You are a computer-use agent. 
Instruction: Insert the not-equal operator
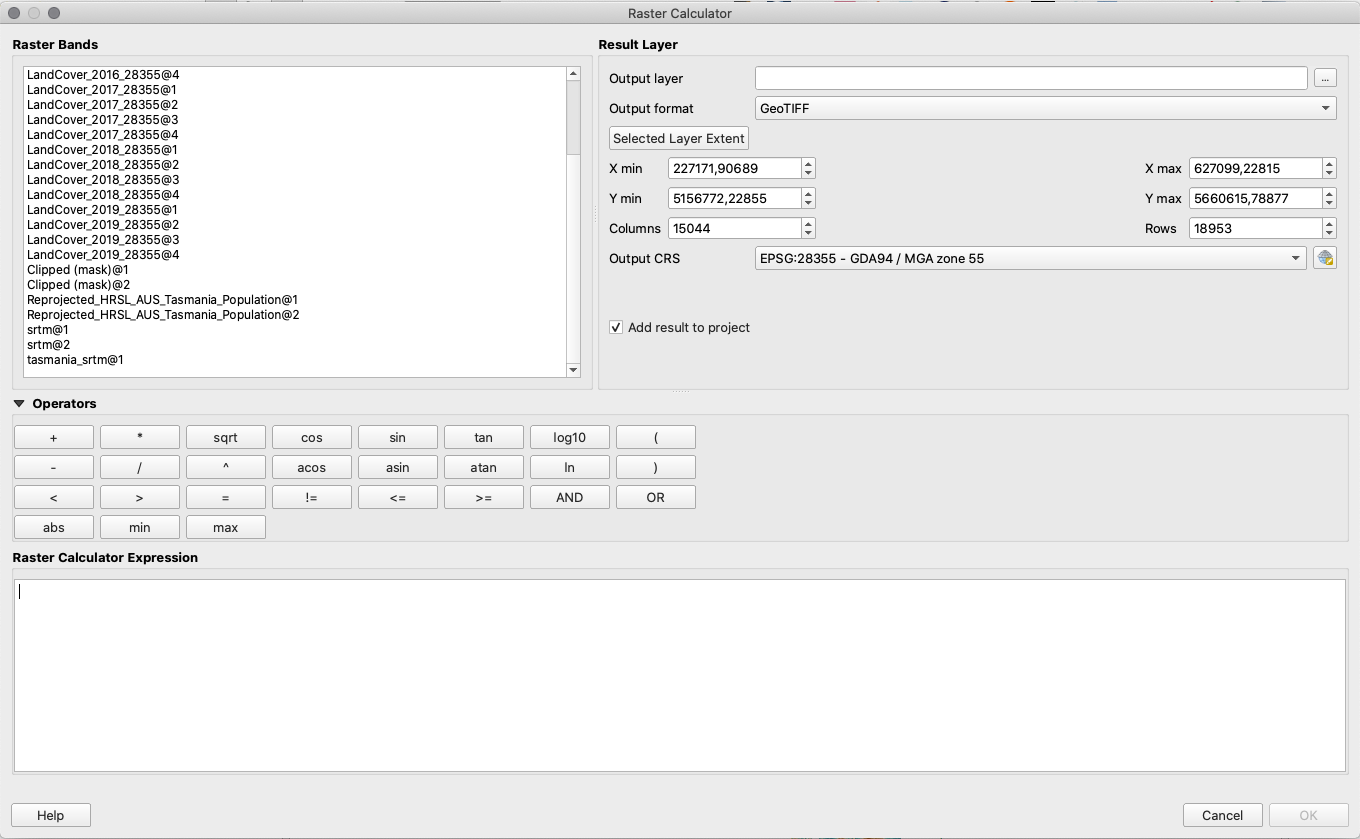pos(312,497)
